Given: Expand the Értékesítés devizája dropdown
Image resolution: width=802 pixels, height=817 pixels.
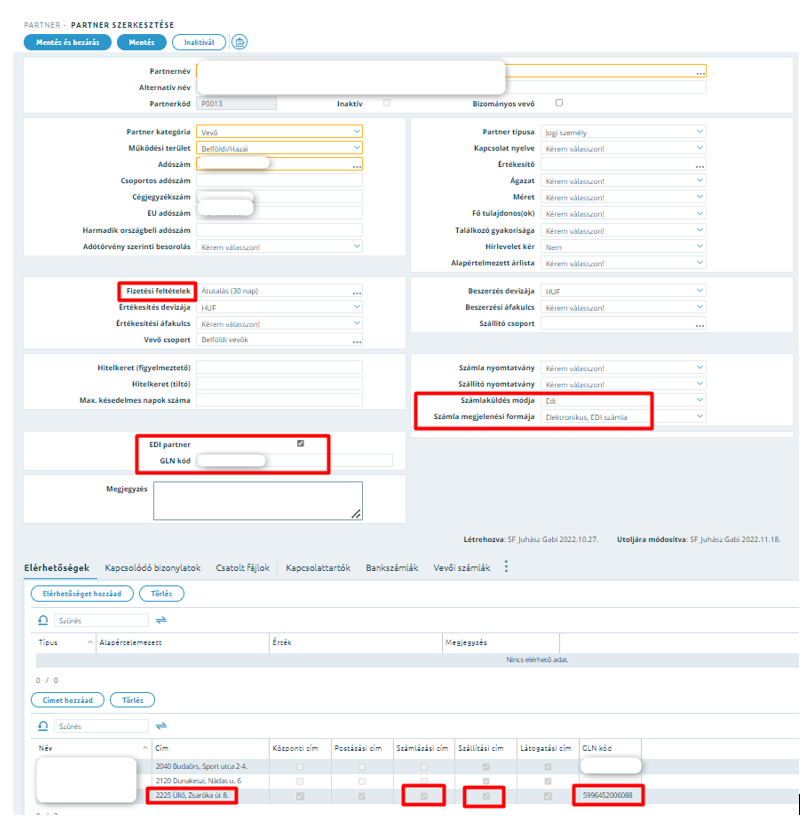Looking at the screenshot, I should coord(279,307).
